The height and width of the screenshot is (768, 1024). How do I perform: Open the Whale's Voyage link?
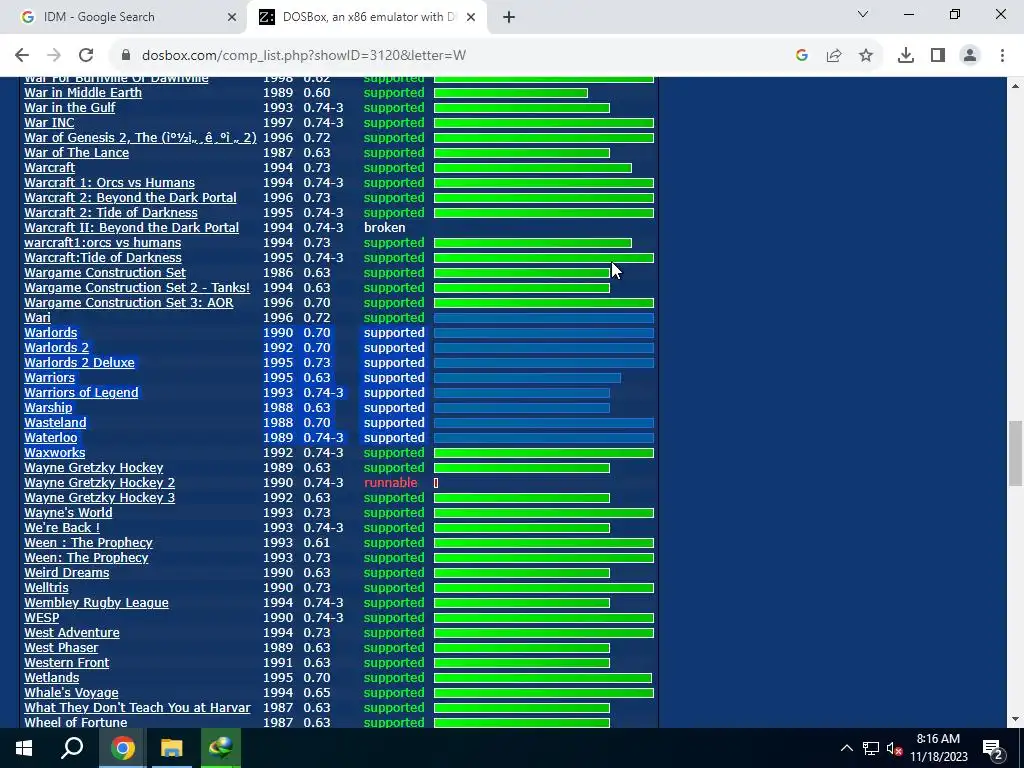(x=71, y=694)
